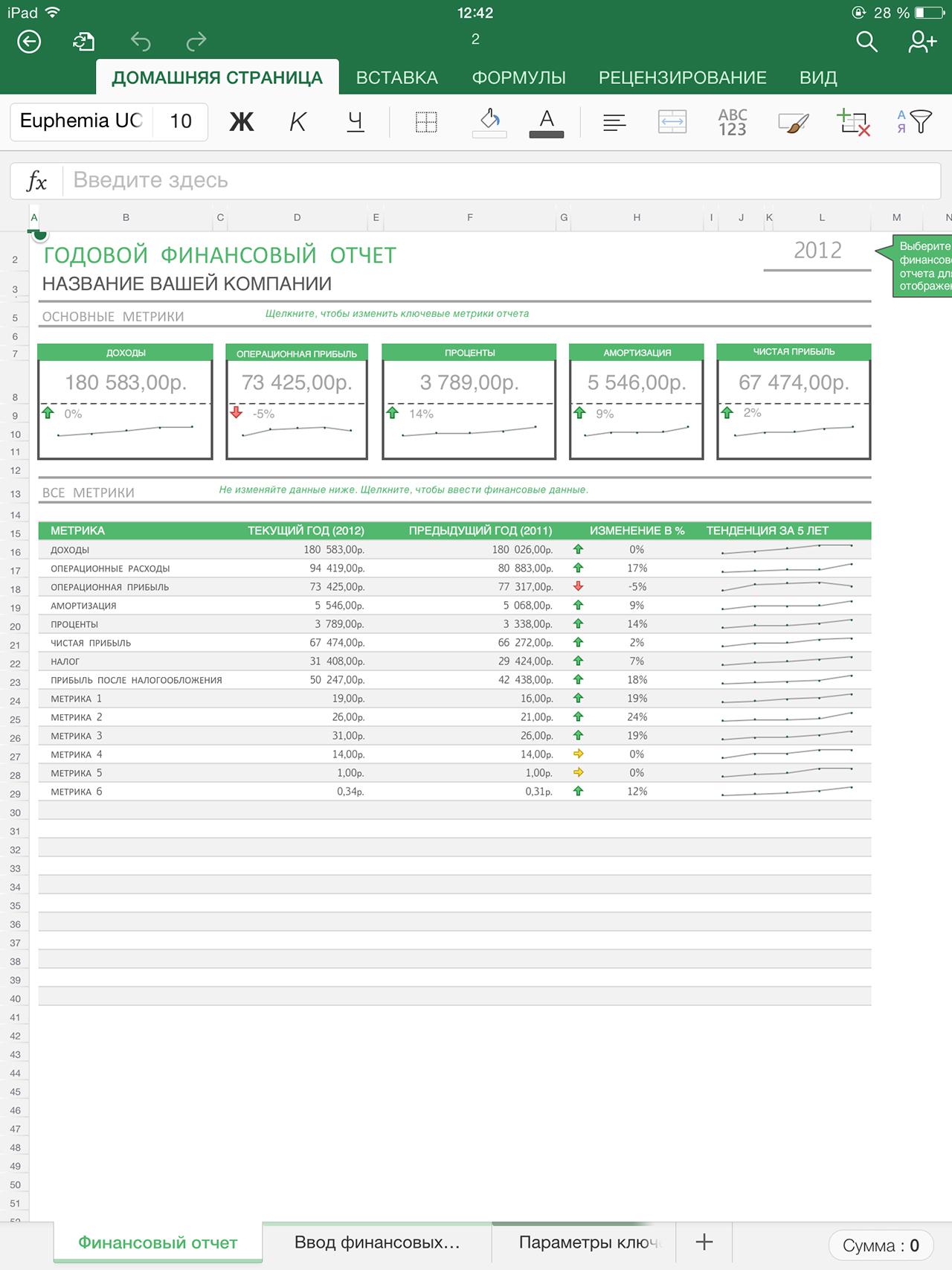Tap the ЧИСТАЯ ПРИБЫЛЬ card value
Image resolution: width=952 pixels, height=1270 pixels.
point(794,382)
